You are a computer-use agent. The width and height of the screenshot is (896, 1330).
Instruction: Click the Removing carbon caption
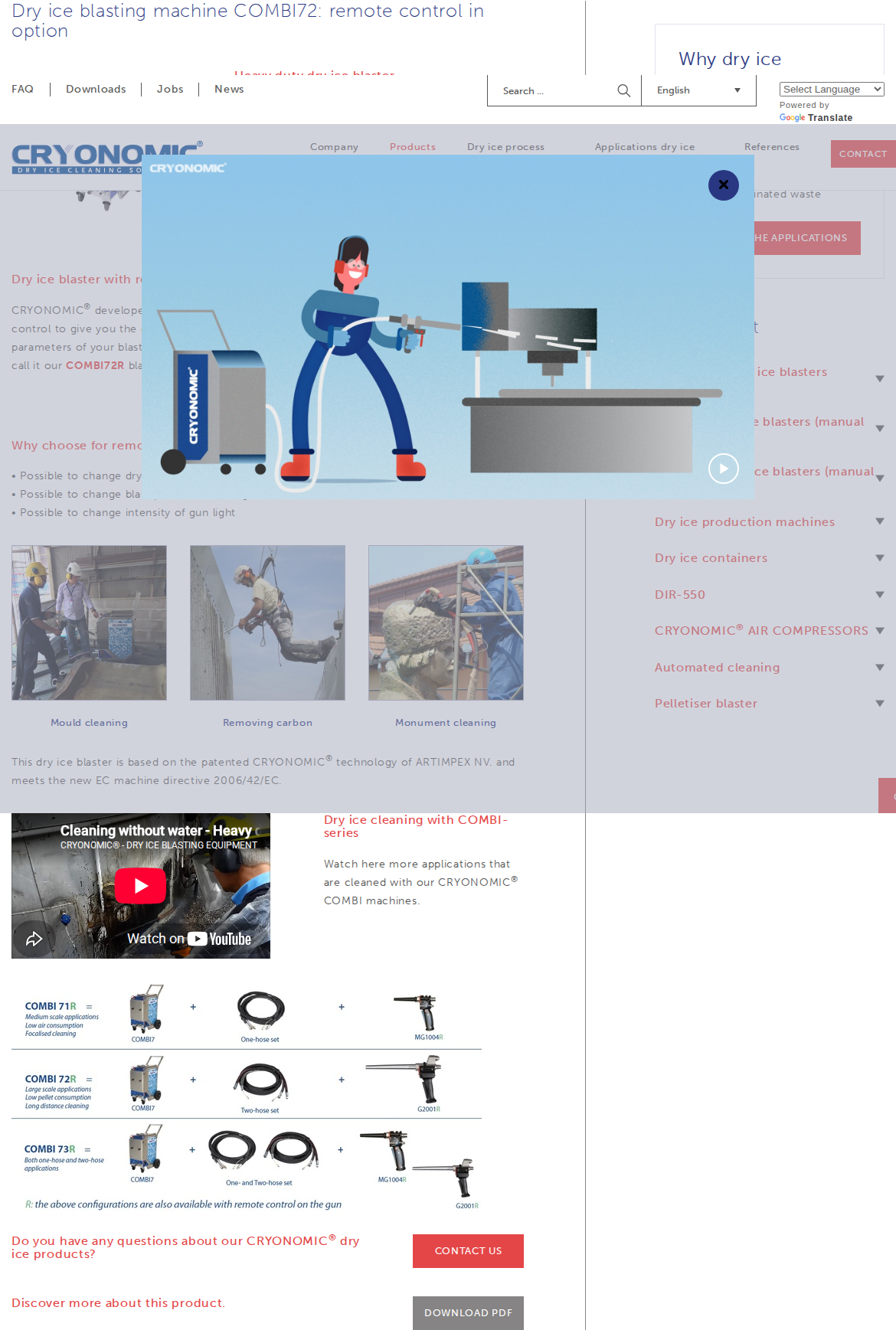pos(267,723)
